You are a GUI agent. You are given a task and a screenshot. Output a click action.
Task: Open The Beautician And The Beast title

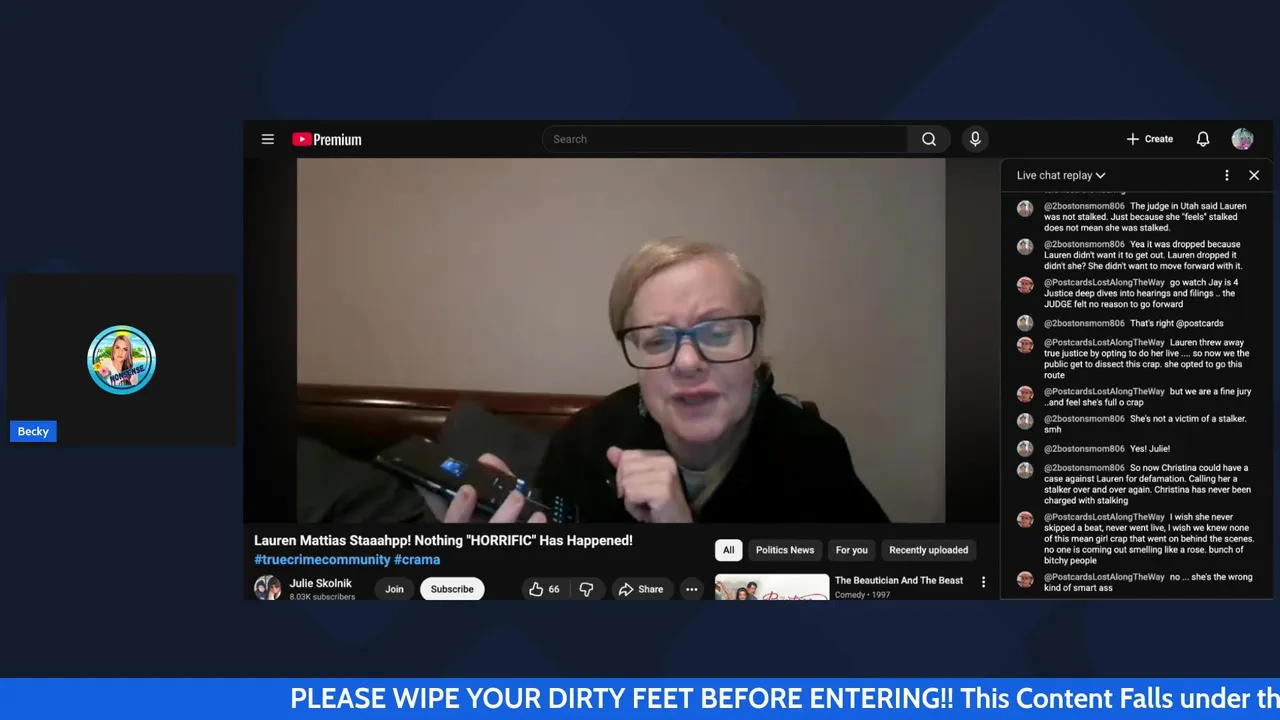pos(899,580)
